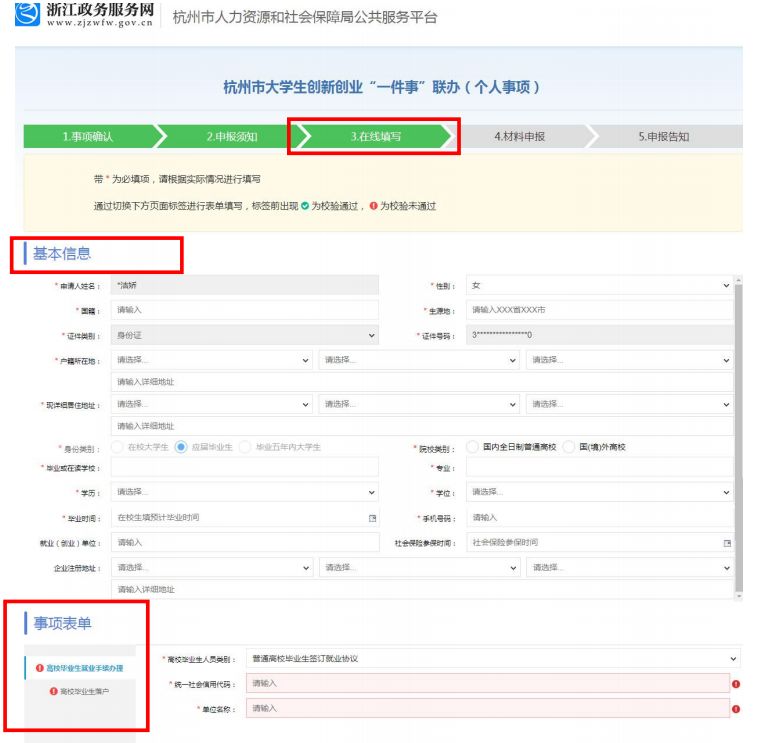Open the 高校毕业生人员类别 dropdown
The width and height of the screenshot is (759, 743).
click(x=493, y=659)
